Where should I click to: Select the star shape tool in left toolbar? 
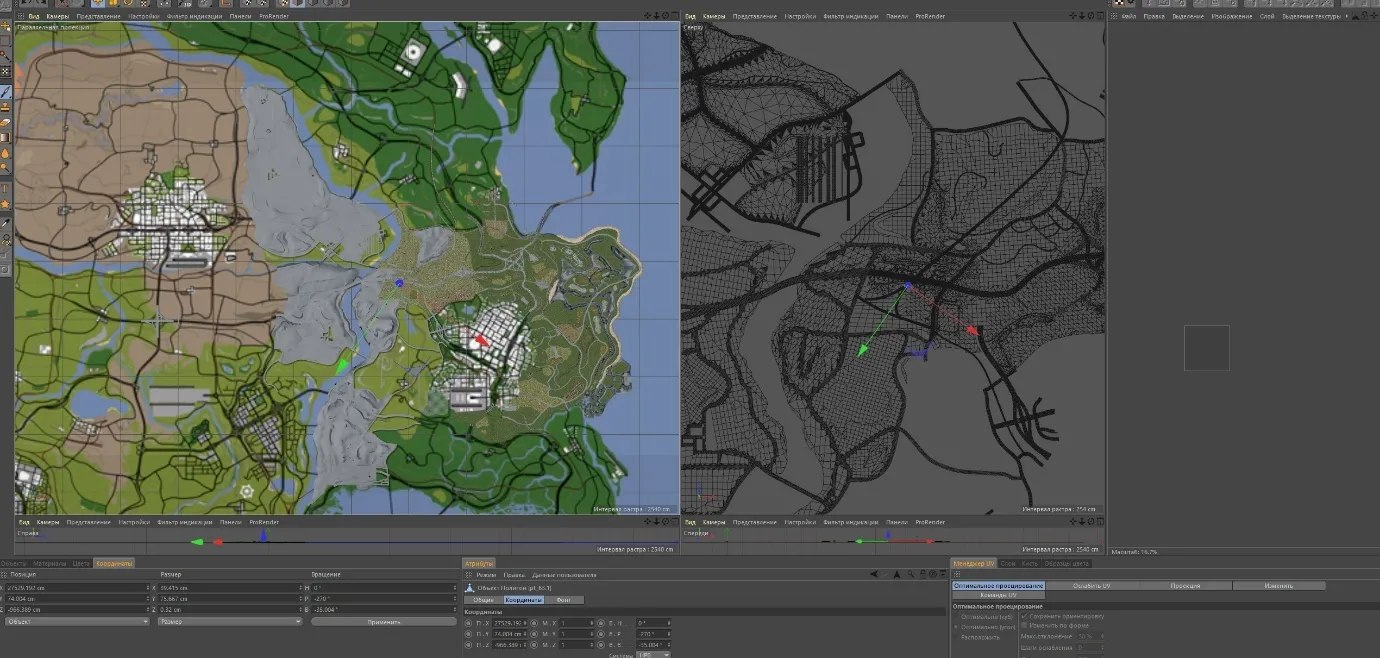(6, 203)
